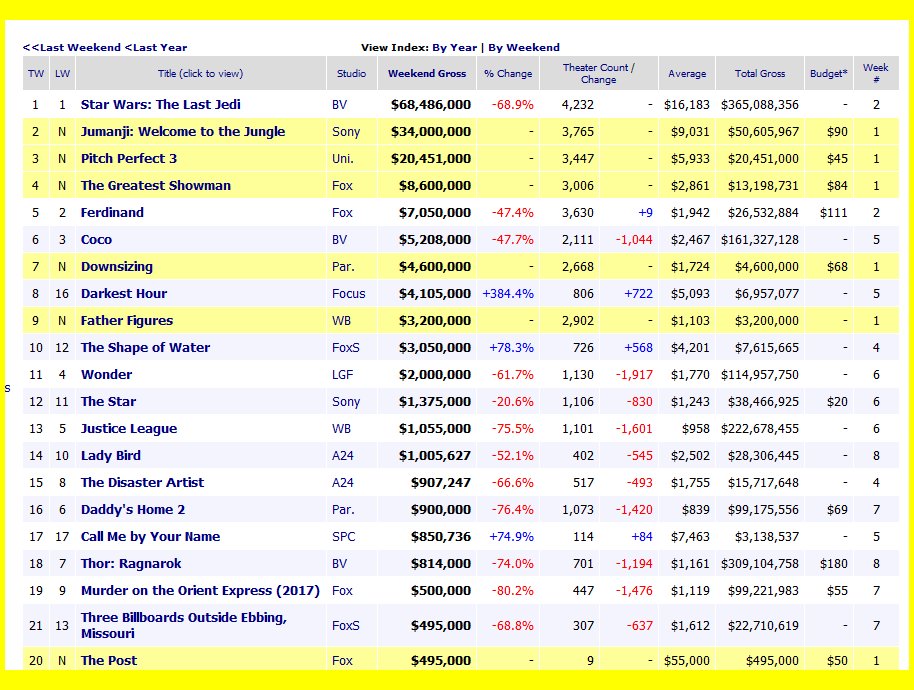Image resolution: width=914 pixels, height=690 pixels.
Task: View index By Weekend
Action: (524, 48)
